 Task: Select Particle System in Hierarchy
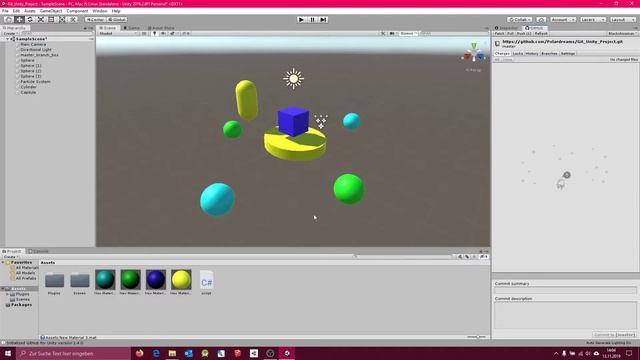[36, 82]
